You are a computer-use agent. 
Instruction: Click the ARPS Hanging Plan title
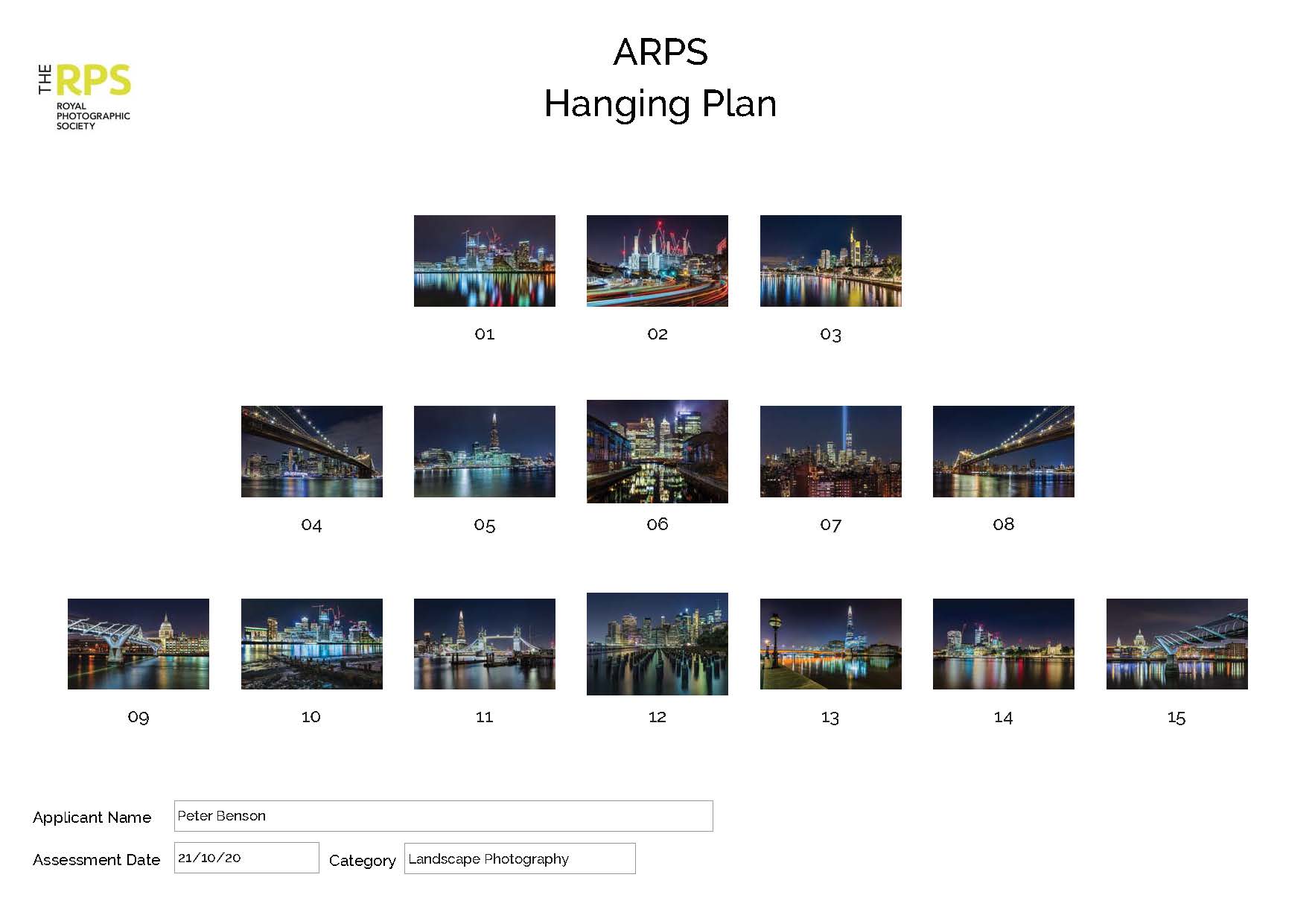point(660,78)
